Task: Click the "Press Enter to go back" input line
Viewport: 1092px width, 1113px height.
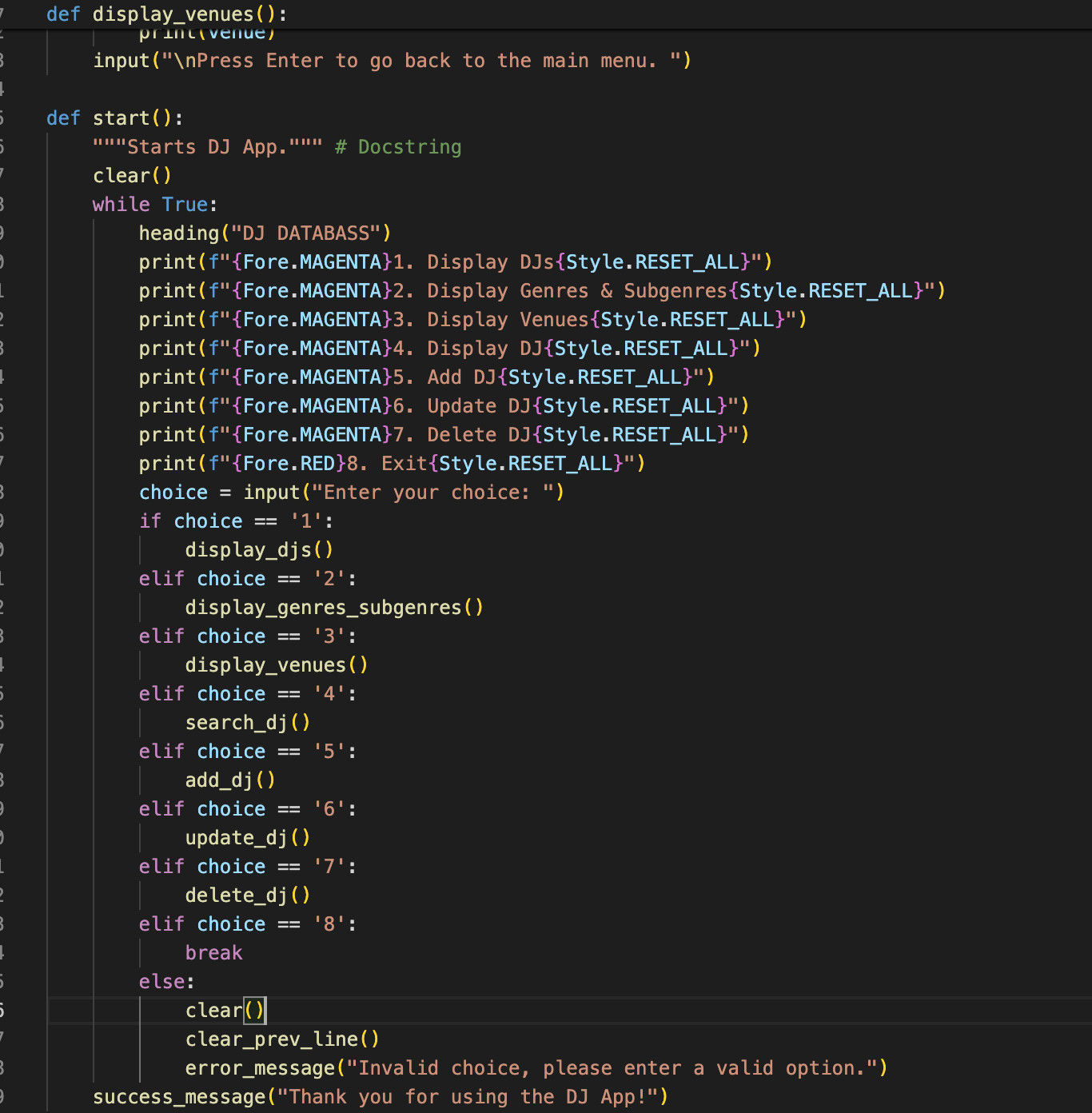Action: 393,61
